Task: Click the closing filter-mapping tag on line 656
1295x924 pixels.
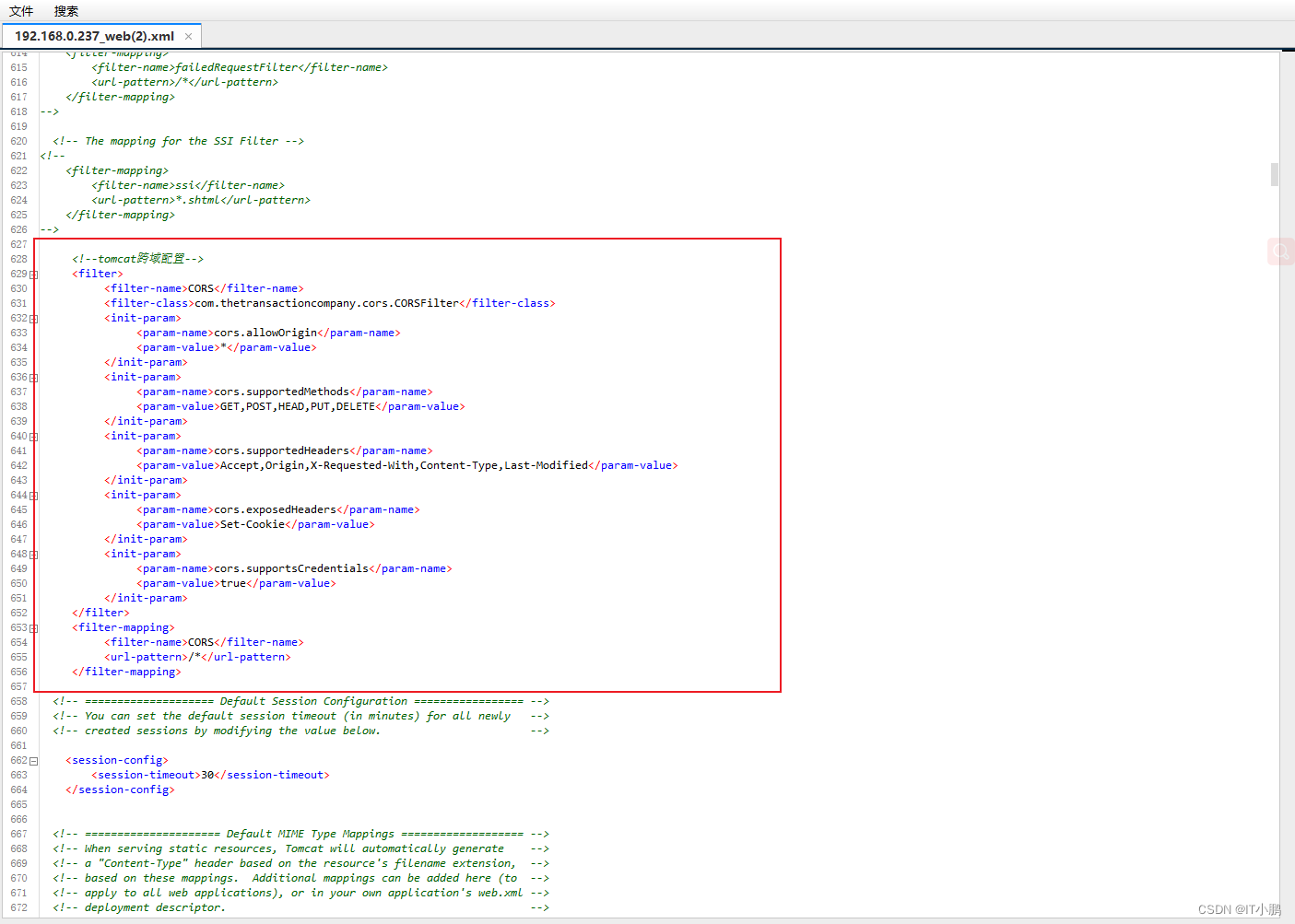Action: 126,672
